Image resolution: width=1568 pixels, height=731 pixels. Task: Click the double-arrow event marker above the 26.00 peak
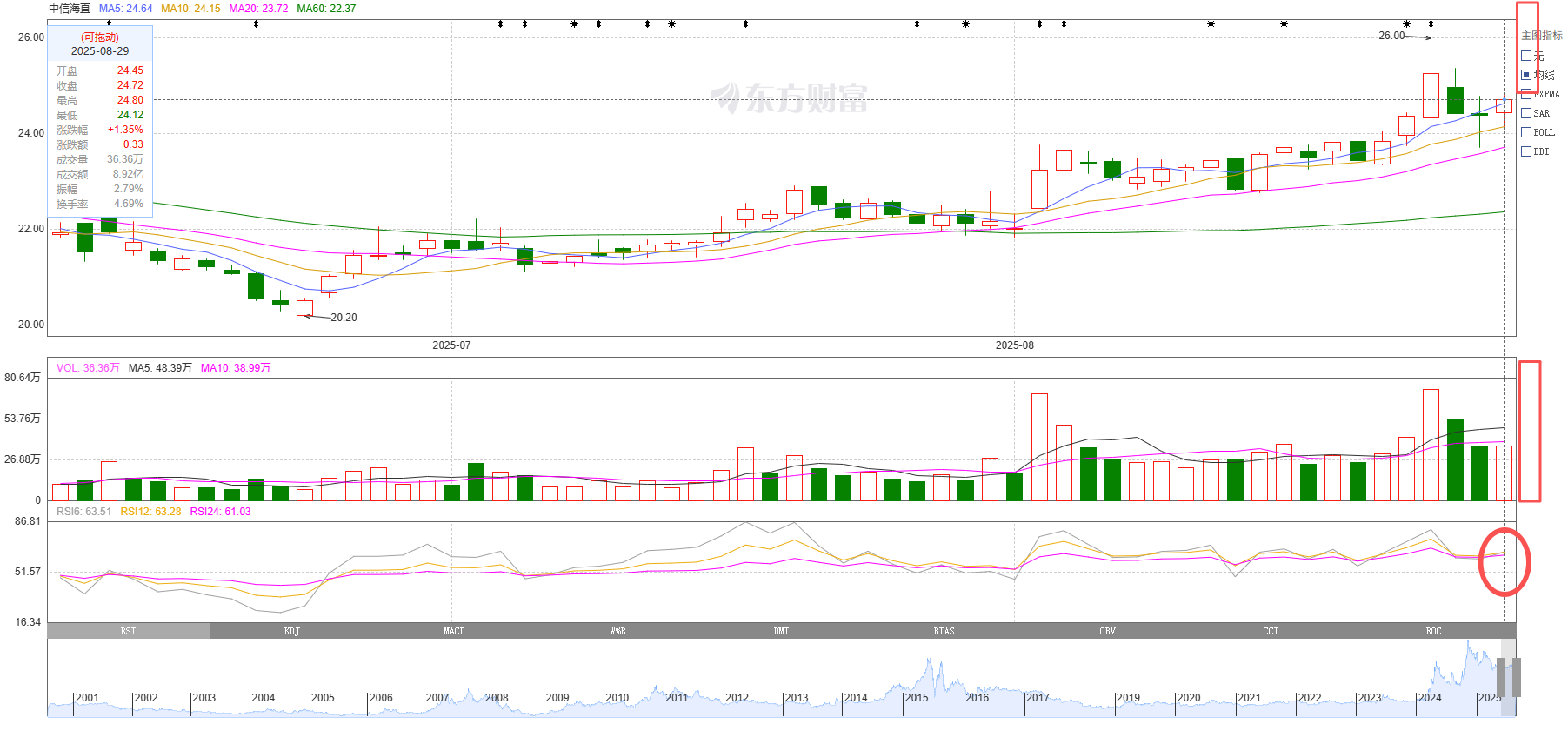click(x=1431, y=24)
